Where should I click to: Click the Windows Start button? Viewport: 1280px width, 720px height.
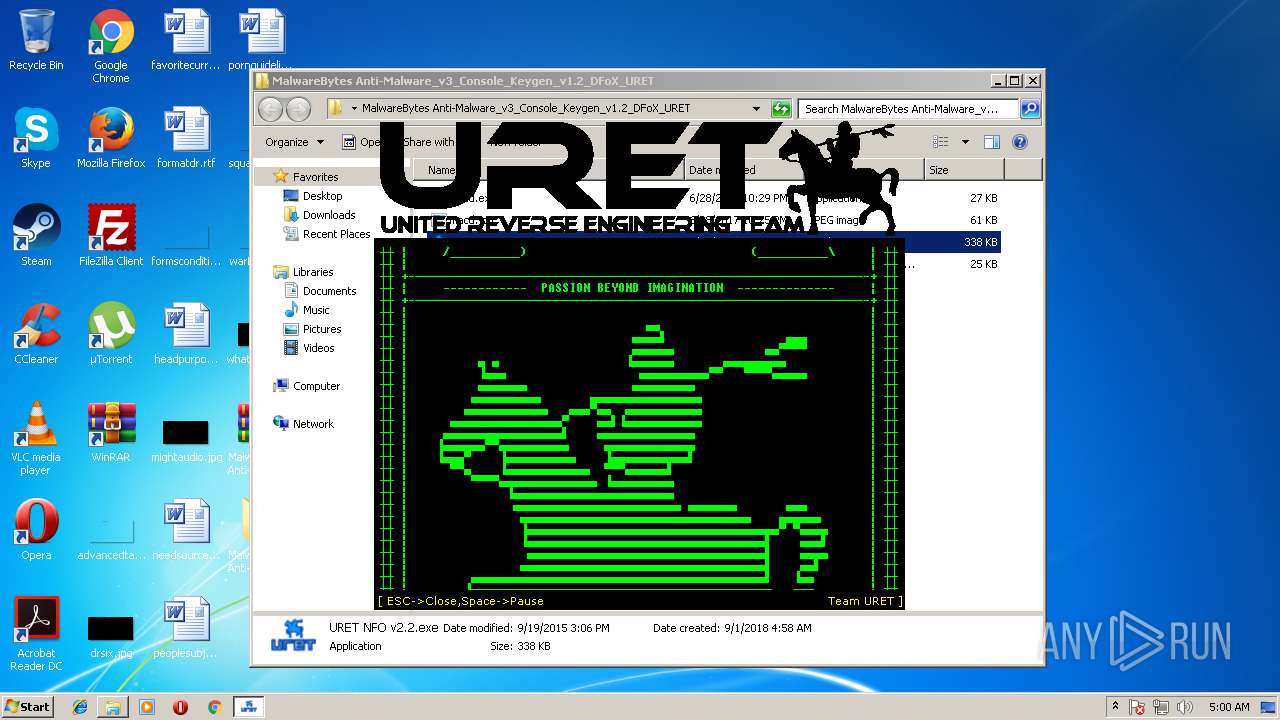27,707
